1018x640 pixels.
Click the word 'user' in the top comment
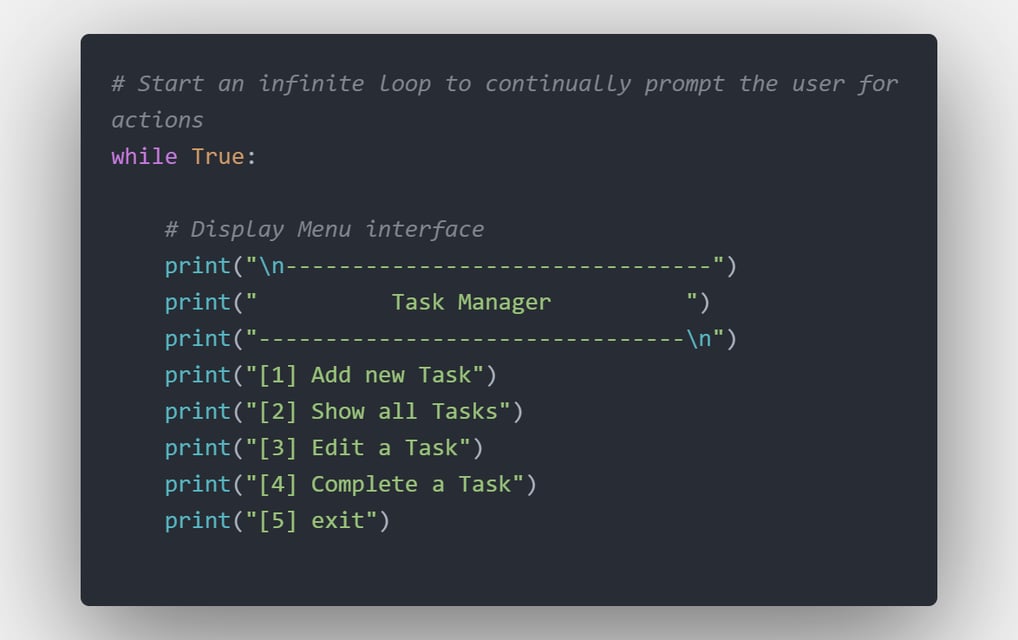click(818, 84)
